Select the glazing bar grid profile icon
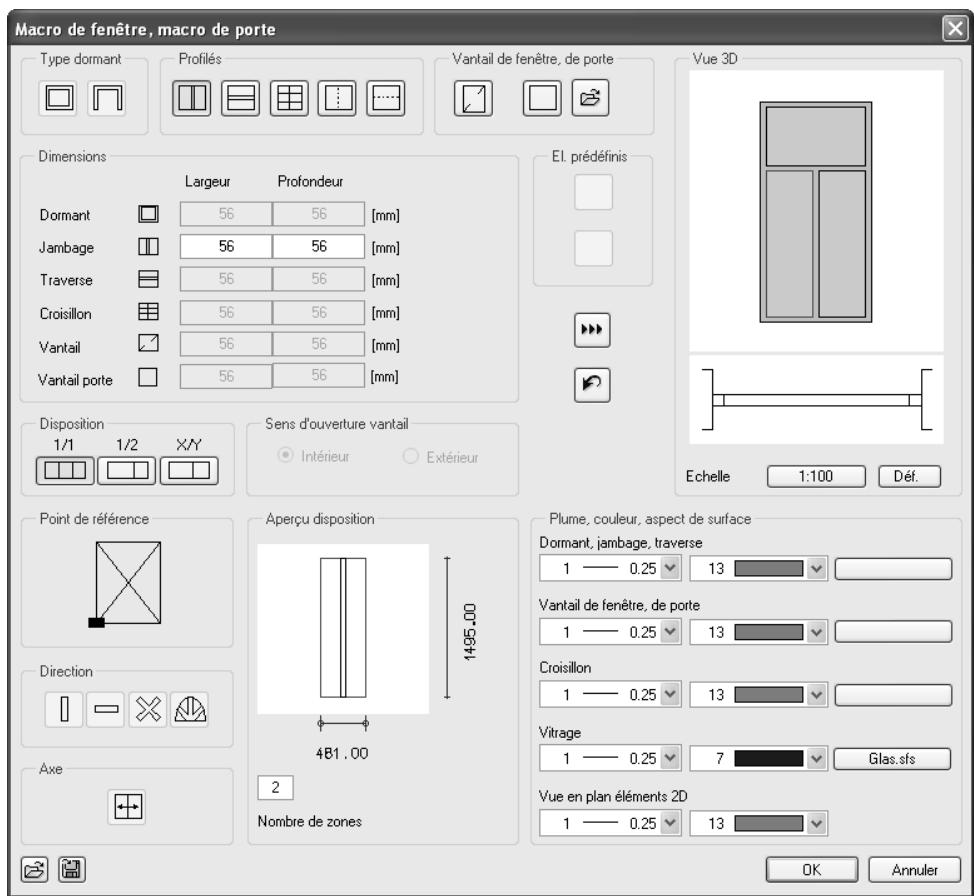 click(x=289, y=98)
